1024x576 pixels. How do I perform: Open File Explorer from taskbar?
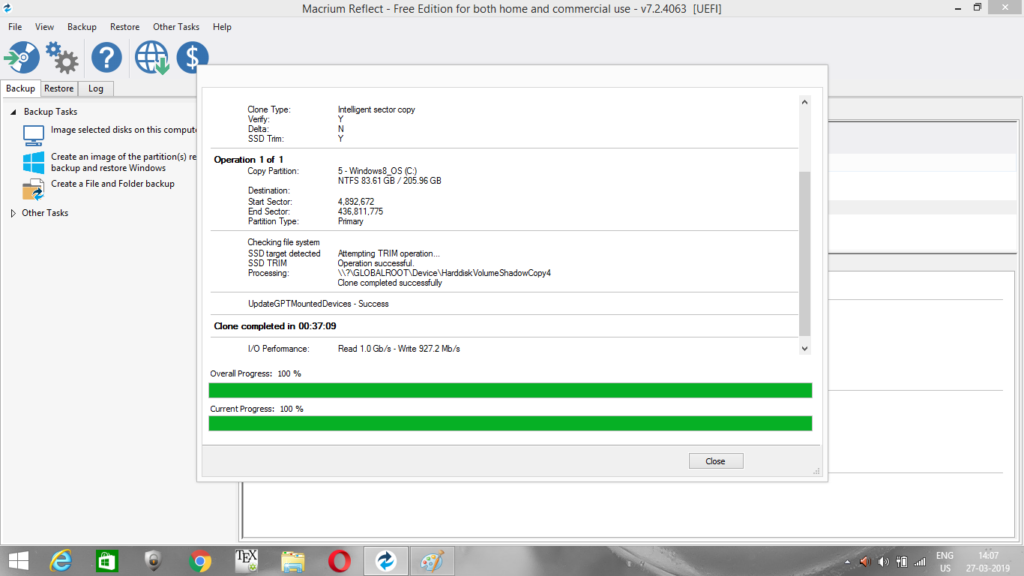pos(293,561)
